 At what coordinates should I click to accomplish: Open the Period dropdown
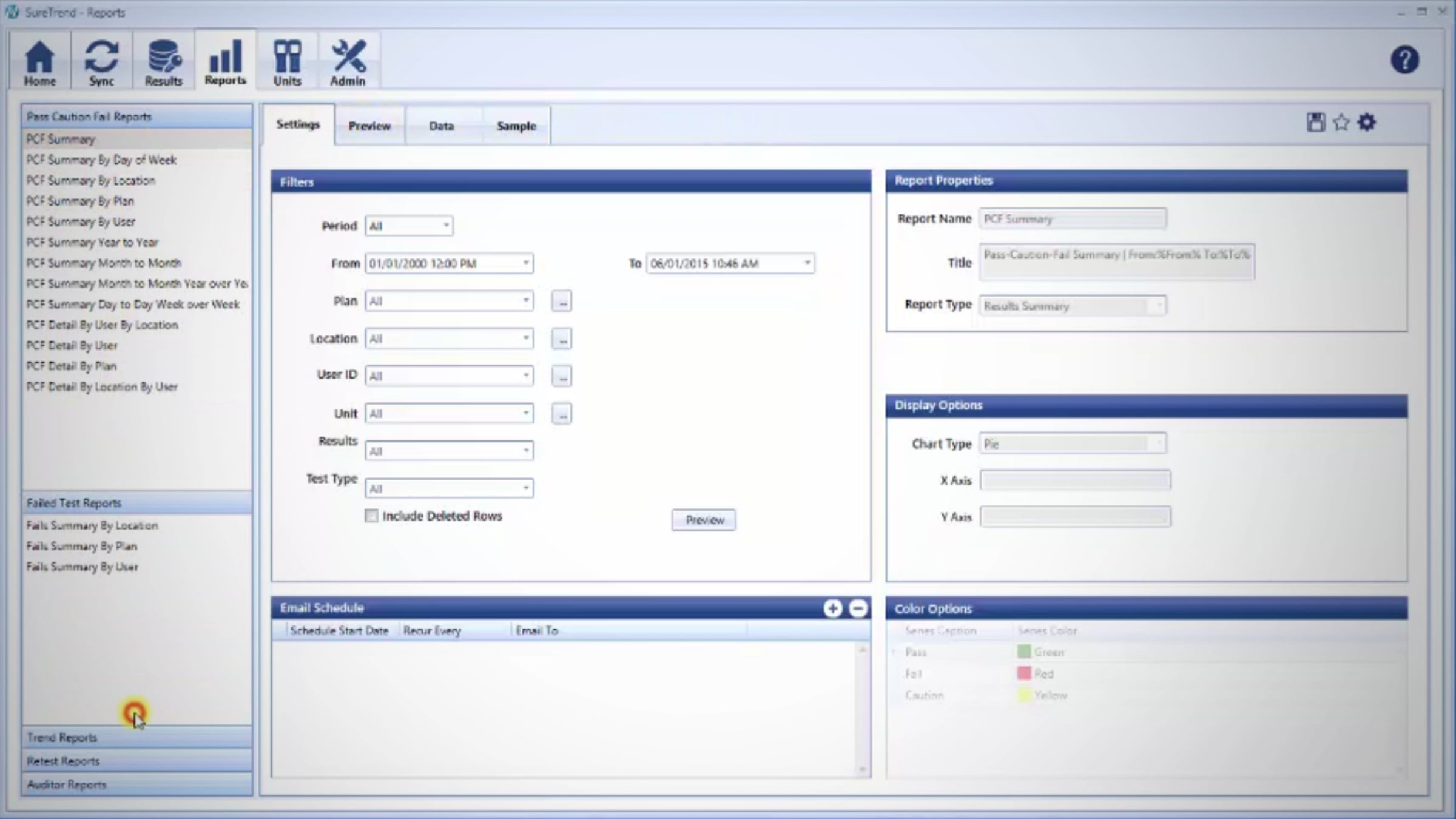pos(409,226)
